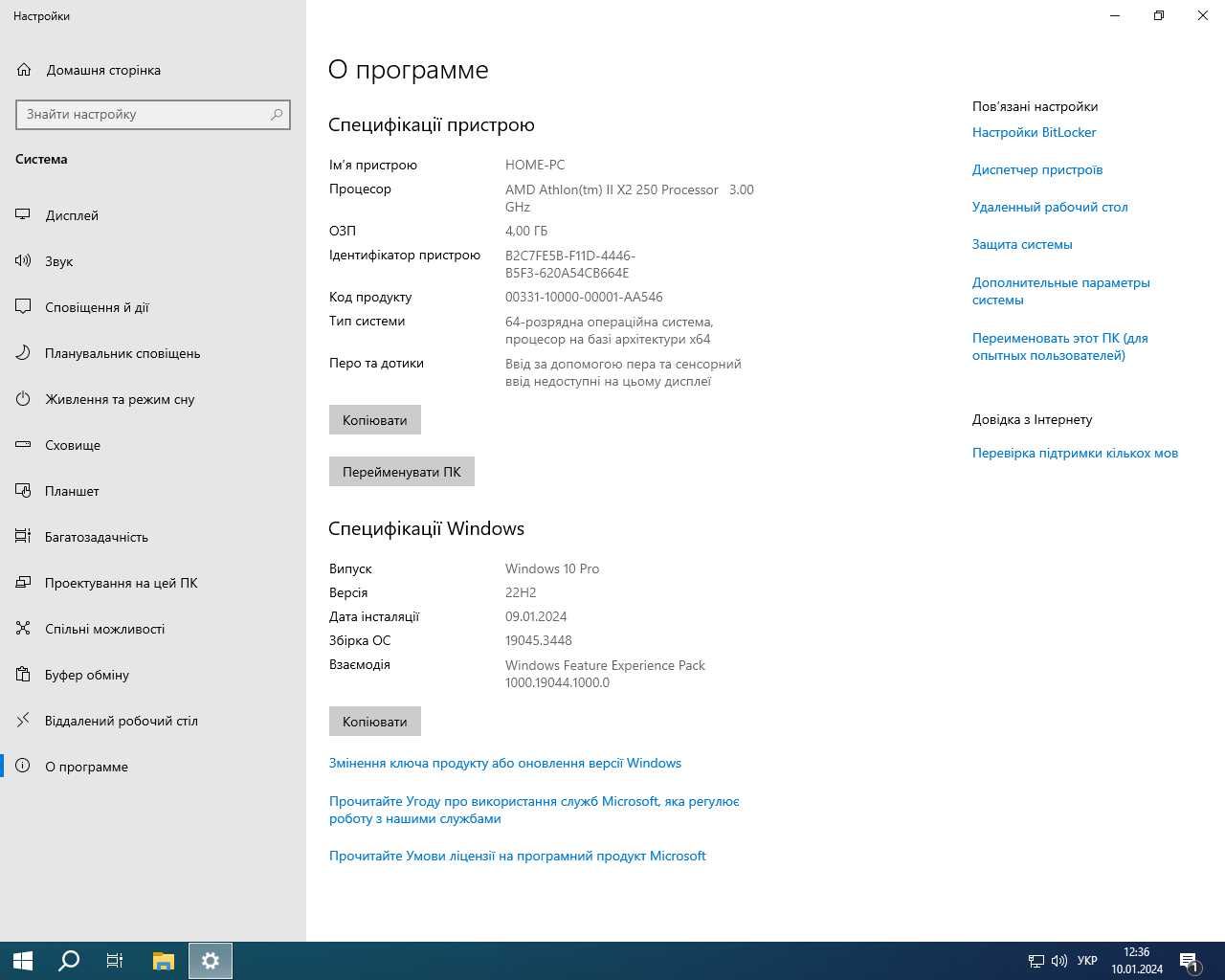Open Дополнительные параметры системы link
1225x980 pixels.
tap(1061, 291)
